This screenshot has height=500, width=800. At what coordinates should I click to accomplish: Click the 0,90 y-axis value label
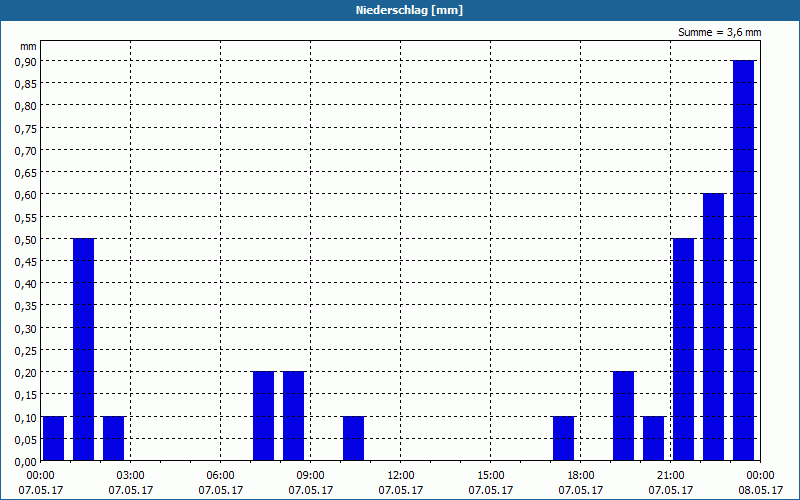pos(26,61)
